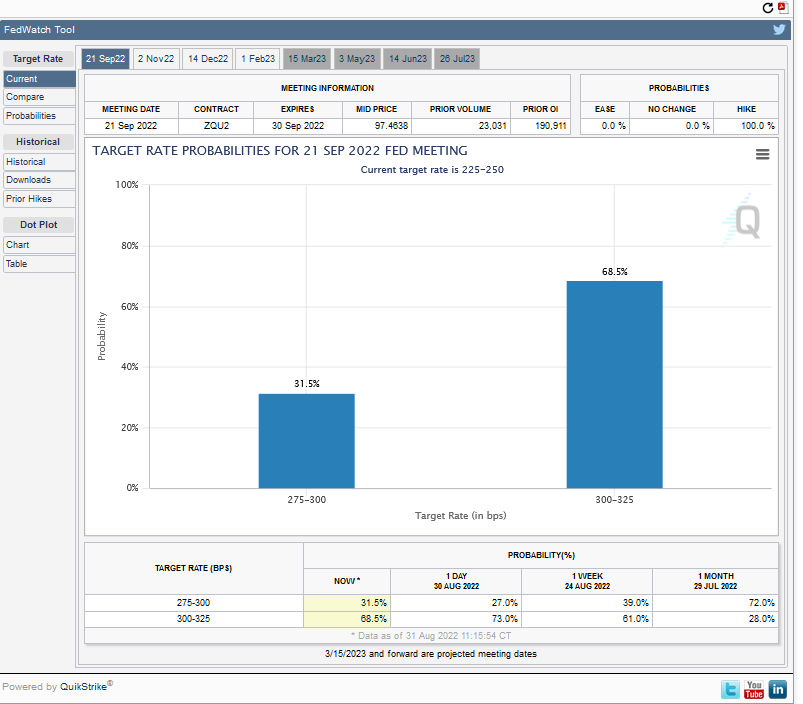Open the PDF export icon
The height and width of the screenshot is (704, 803).
tap(783, 7)
